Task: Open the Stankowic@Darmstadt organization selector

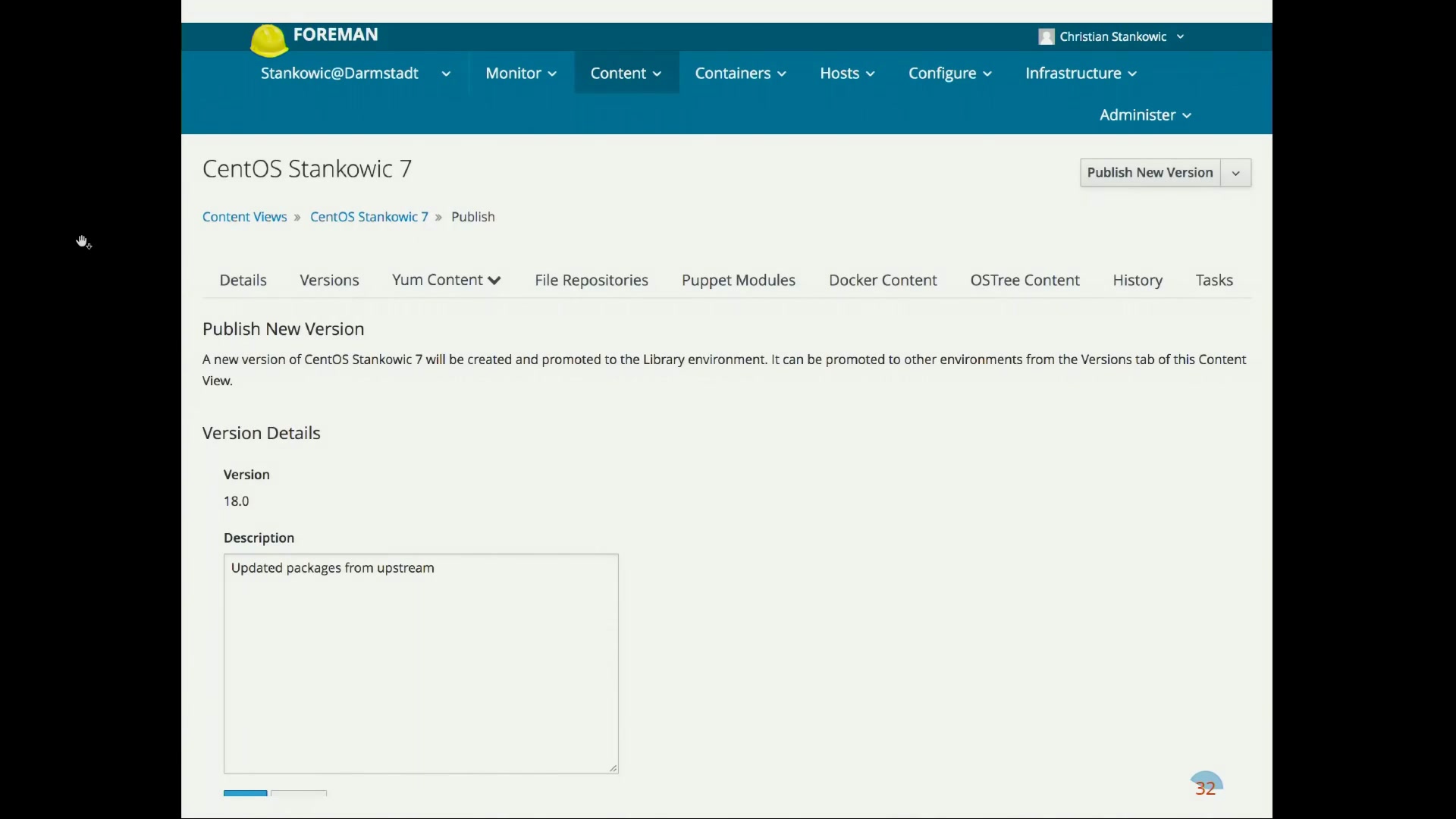Action: point(356,74)
